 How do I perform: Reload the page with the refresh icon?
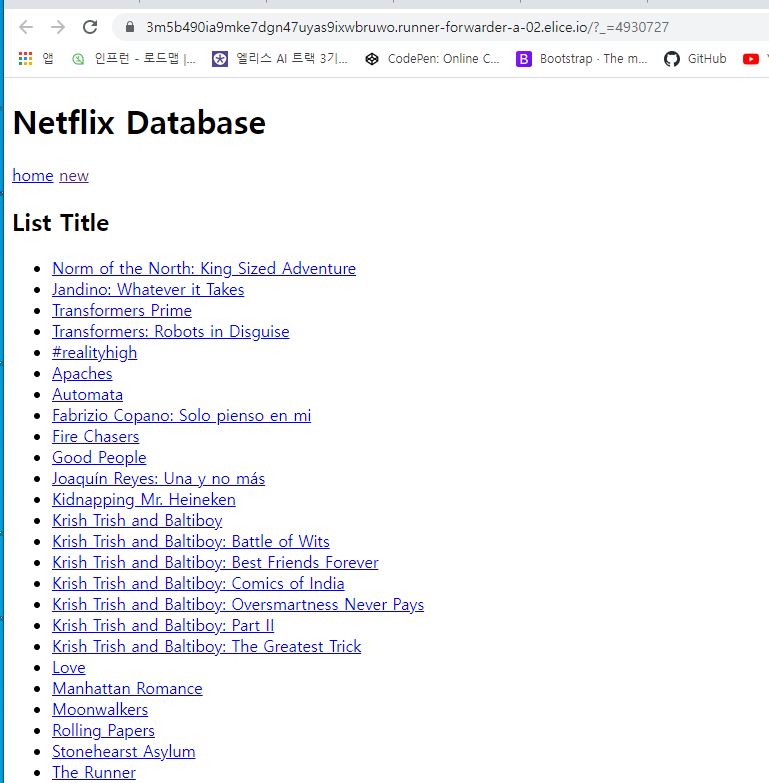90,27
